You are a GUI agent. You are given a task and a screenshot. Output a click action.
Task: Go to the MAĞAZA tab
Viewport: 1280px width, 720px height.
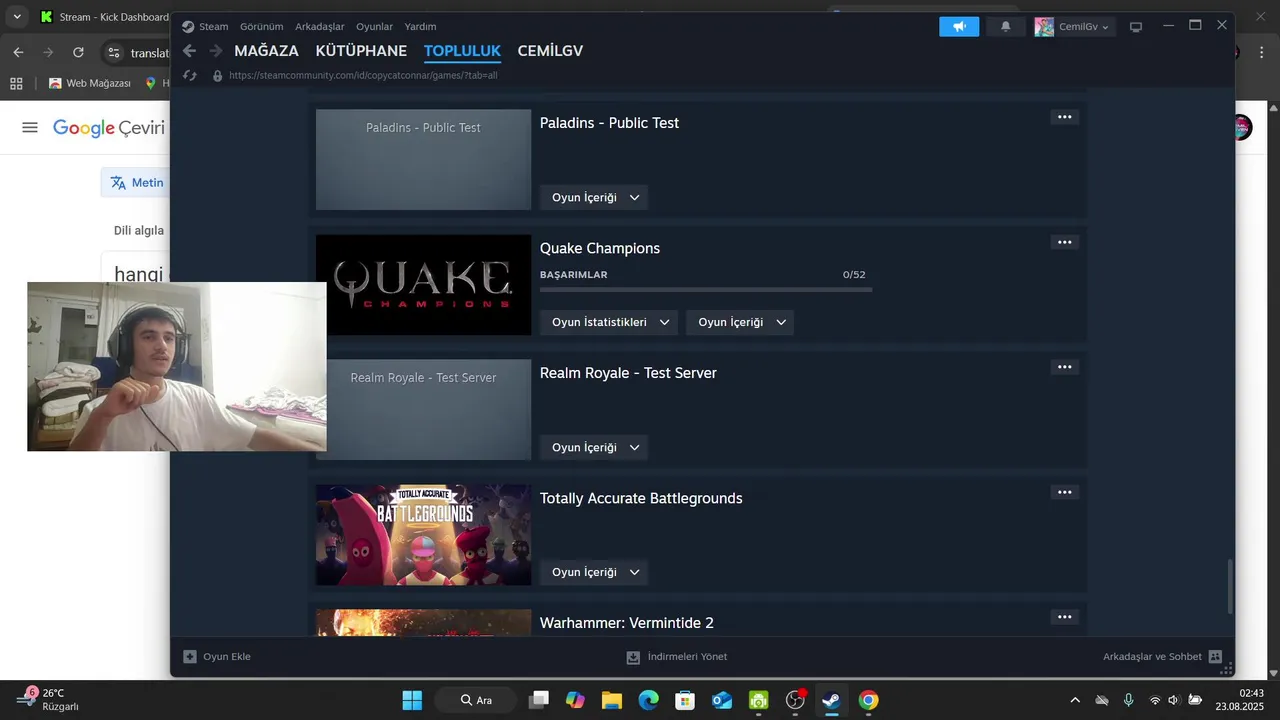[x=266, y=51]
